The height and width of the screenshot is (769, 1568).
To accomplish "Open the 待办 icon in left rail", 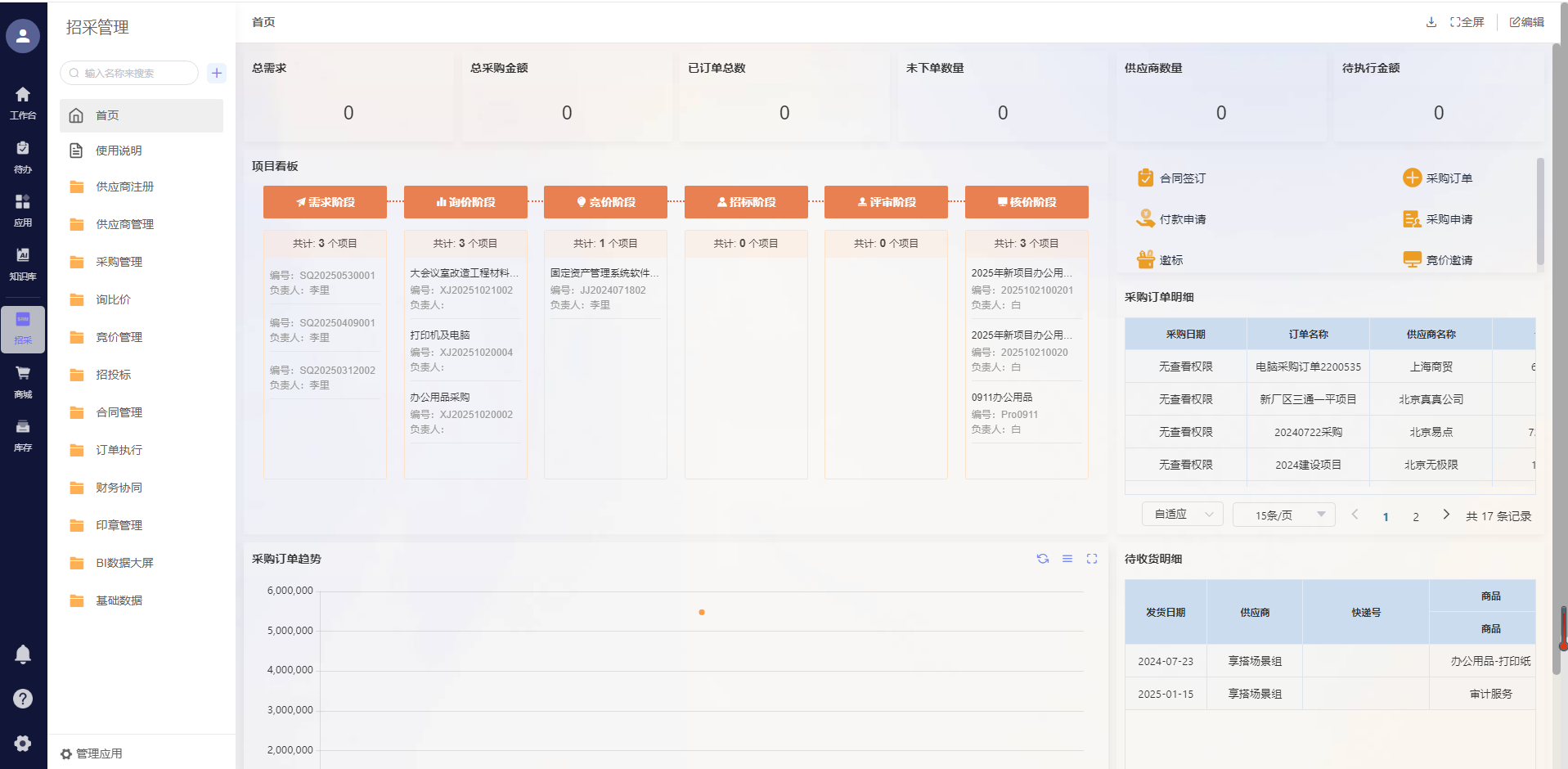I will tap(23, 155).
